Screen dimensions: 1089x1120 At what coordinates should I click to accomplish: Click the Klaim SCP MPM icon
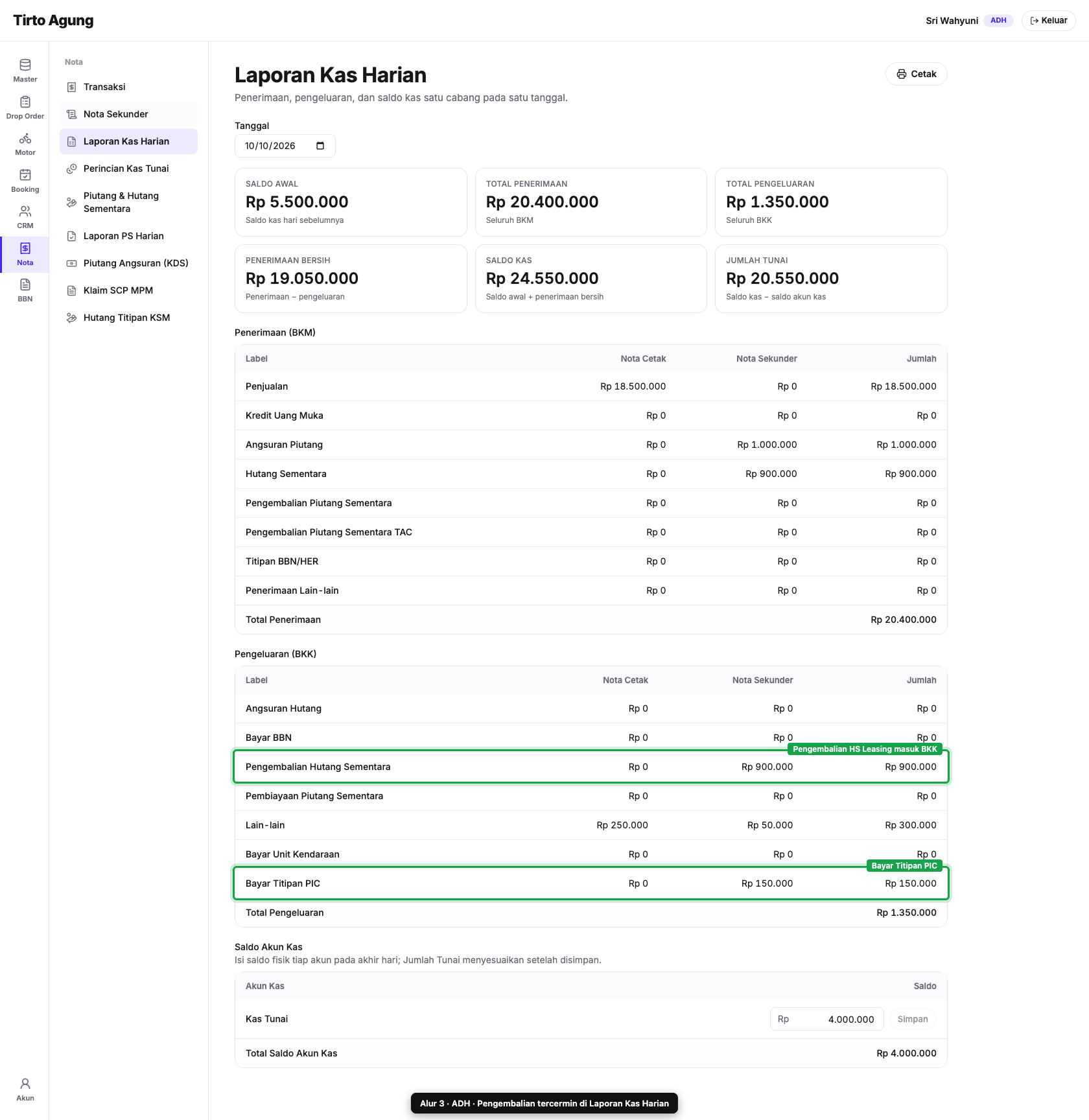pyautogui.click(x=72, y=290)
